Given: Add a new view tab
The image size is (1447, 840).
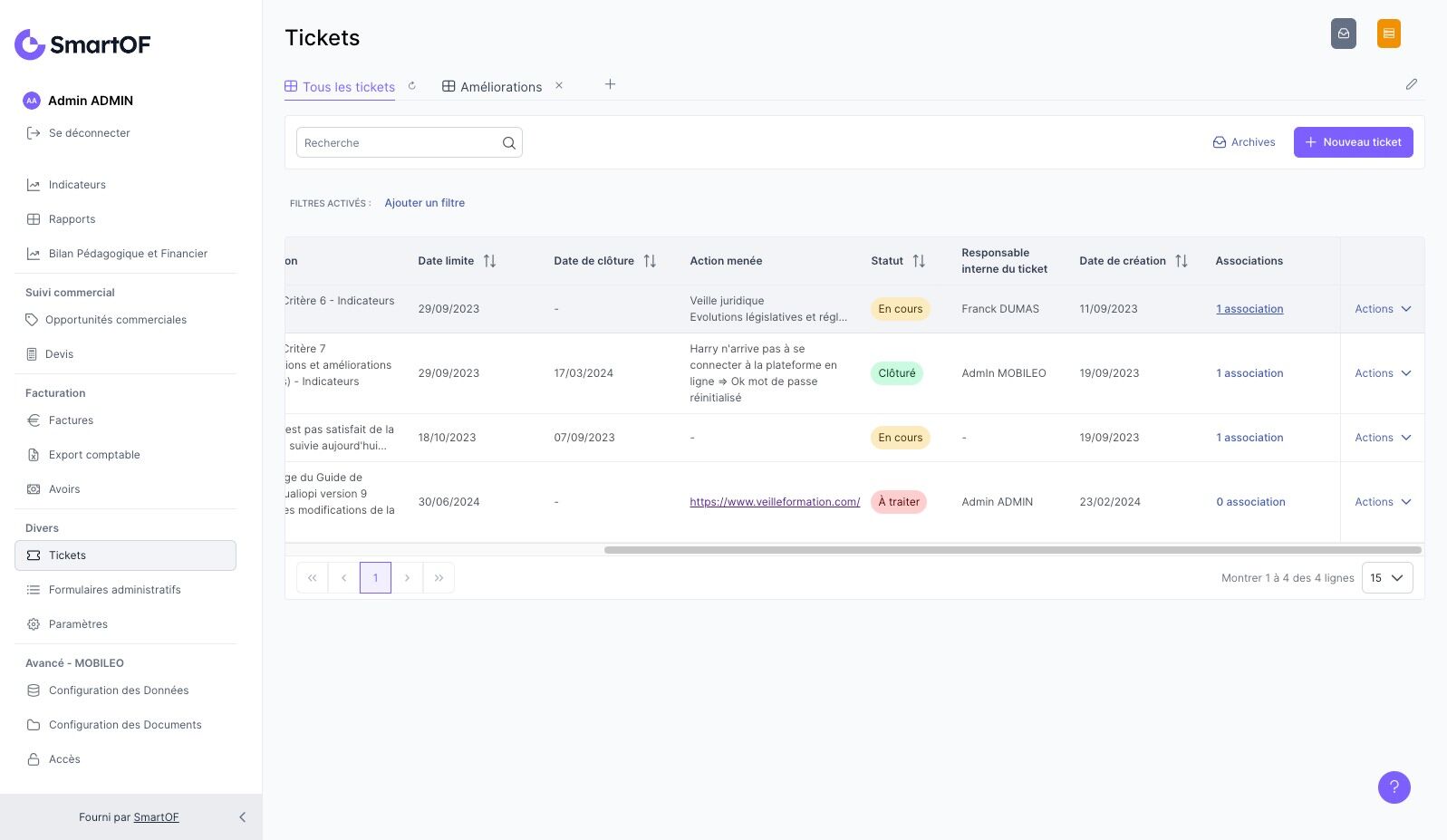Looking at the screenshot, I should click(611, 84).
